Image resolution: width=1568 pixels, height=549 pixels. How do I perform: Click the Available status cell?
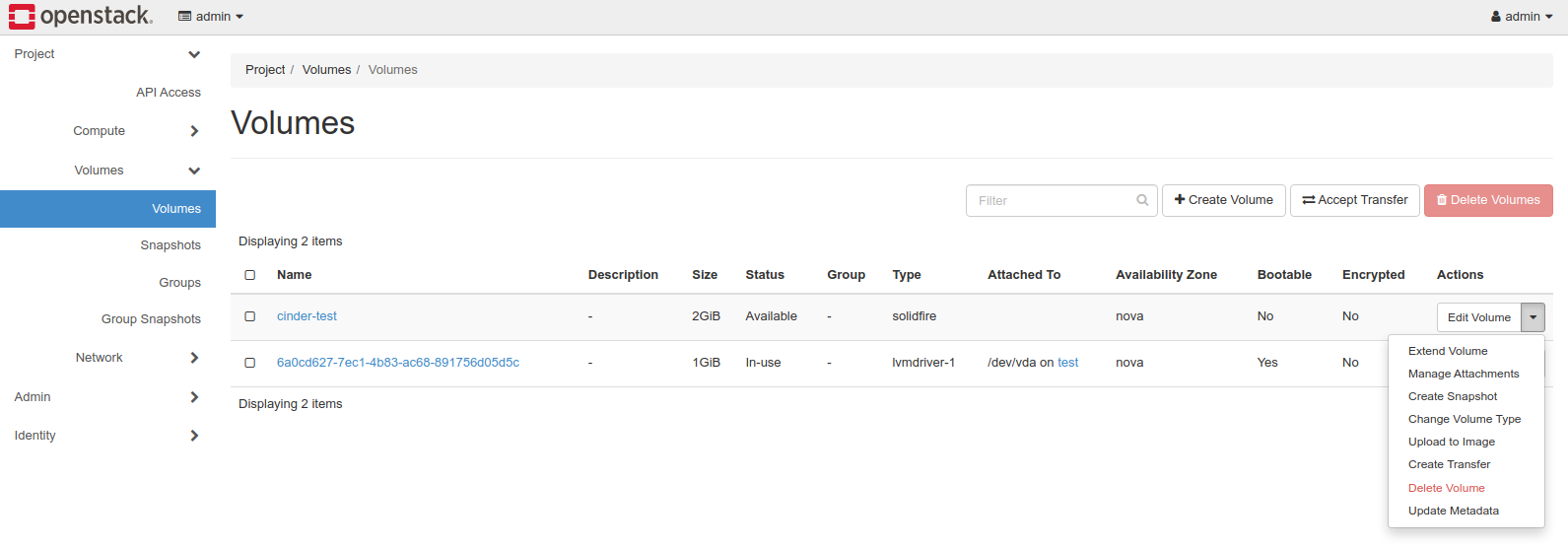click(771, 316)
